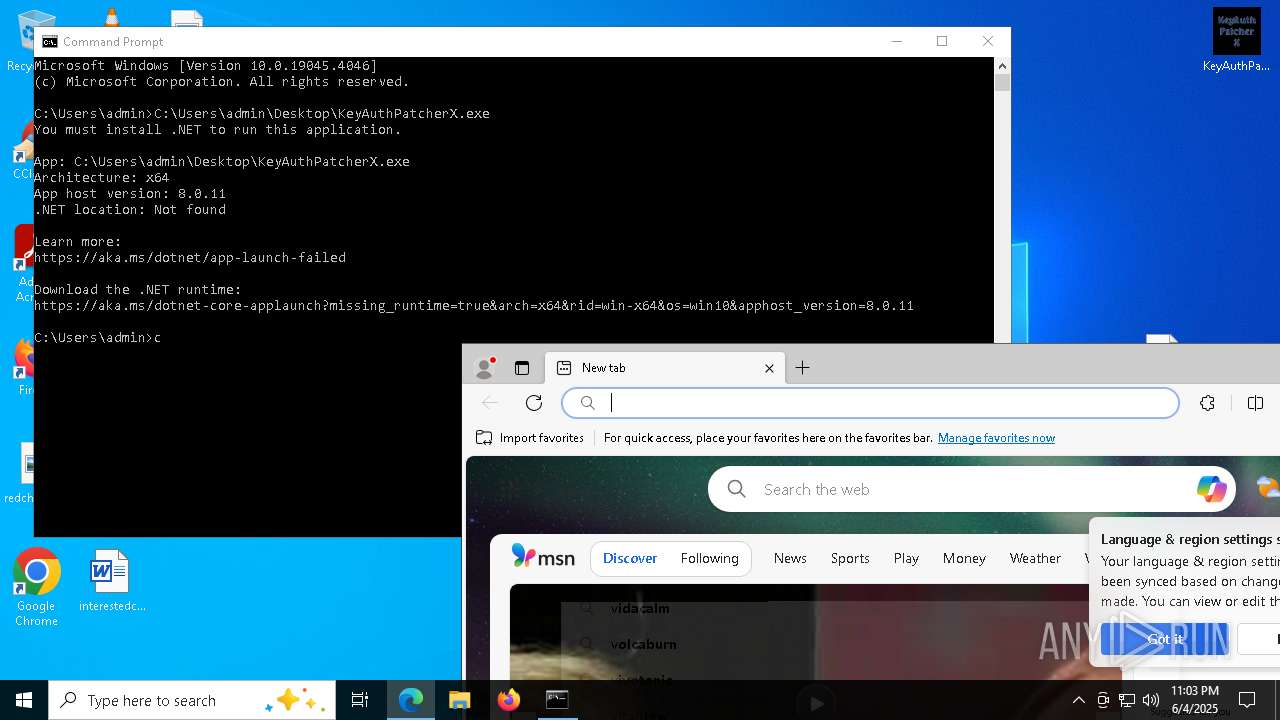1280x720 pixels.
Task: Show hidden tray icons chevron
Action: tap(1078, 700)
